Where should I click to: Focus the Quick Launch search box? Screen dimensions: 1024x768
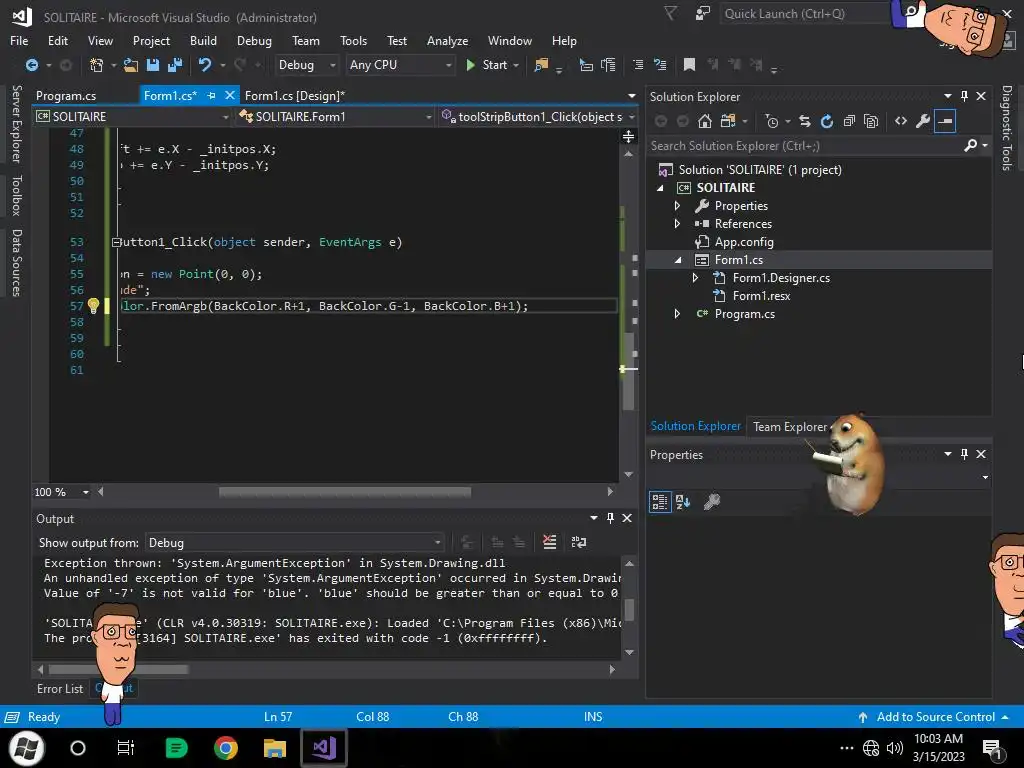click(805, 14)
